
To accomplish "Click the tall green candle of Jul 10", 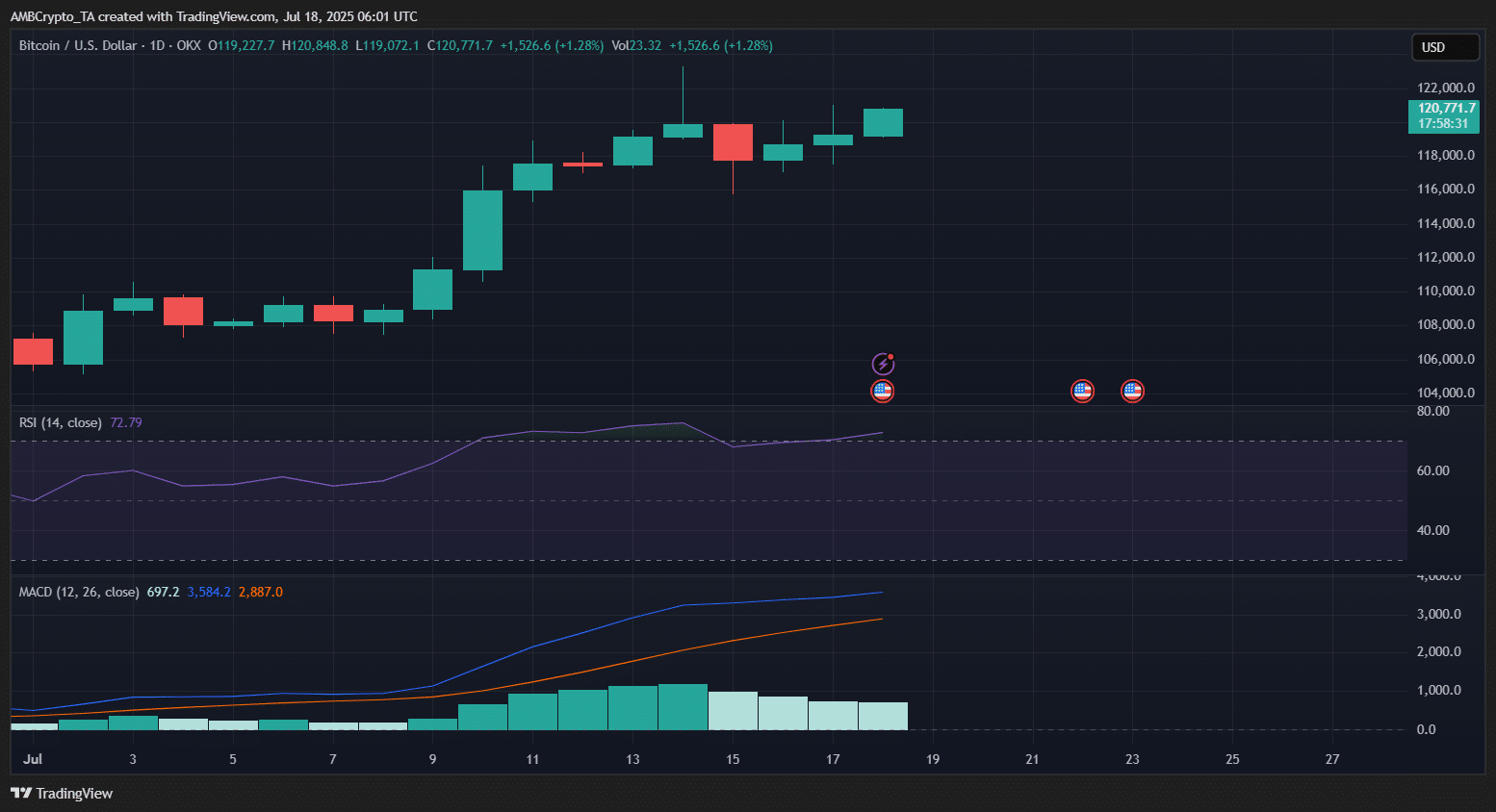I will click(482, 230).
